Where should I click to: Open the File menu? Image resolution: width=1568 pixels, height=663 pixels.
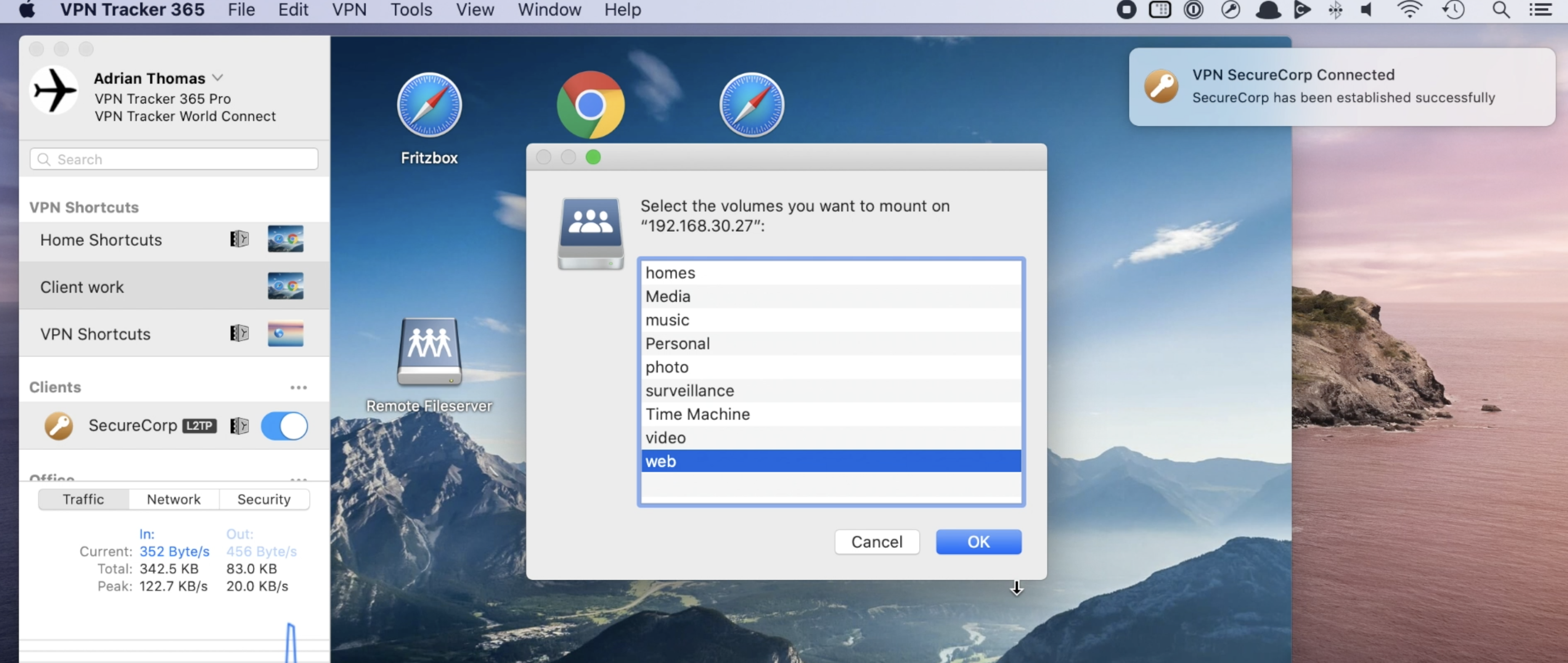click(x=241, y=10)
